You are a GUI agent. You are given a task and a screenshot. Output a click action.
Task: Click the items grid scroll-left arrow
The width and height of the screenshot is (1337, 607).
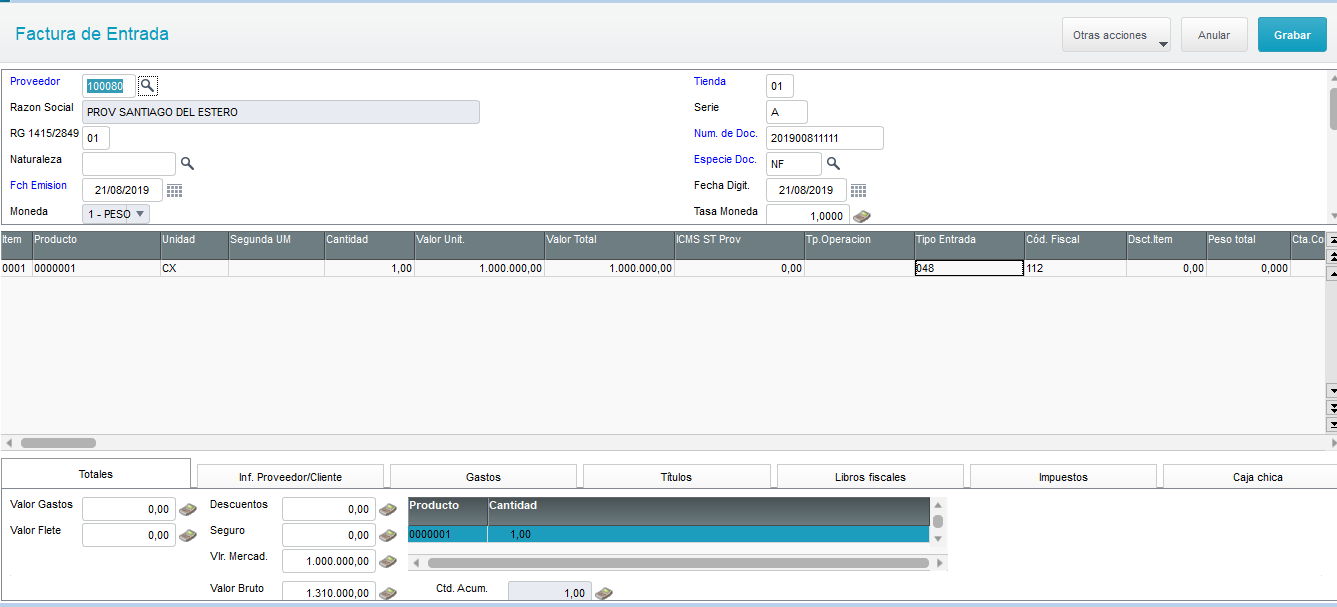point(9,442)
